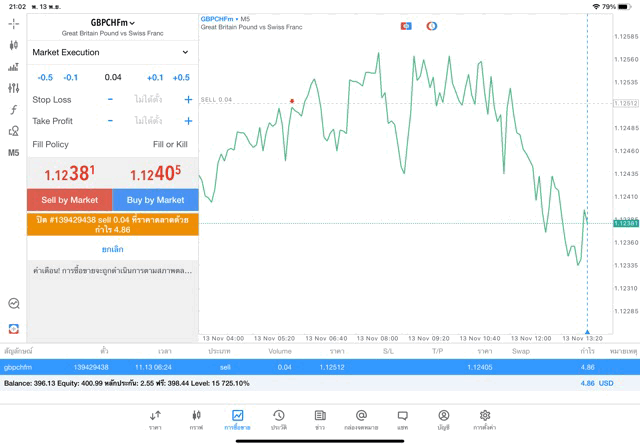Open the drawing objects shapes tool
Screen dimensions: 640x447
(x=13, y=131)
